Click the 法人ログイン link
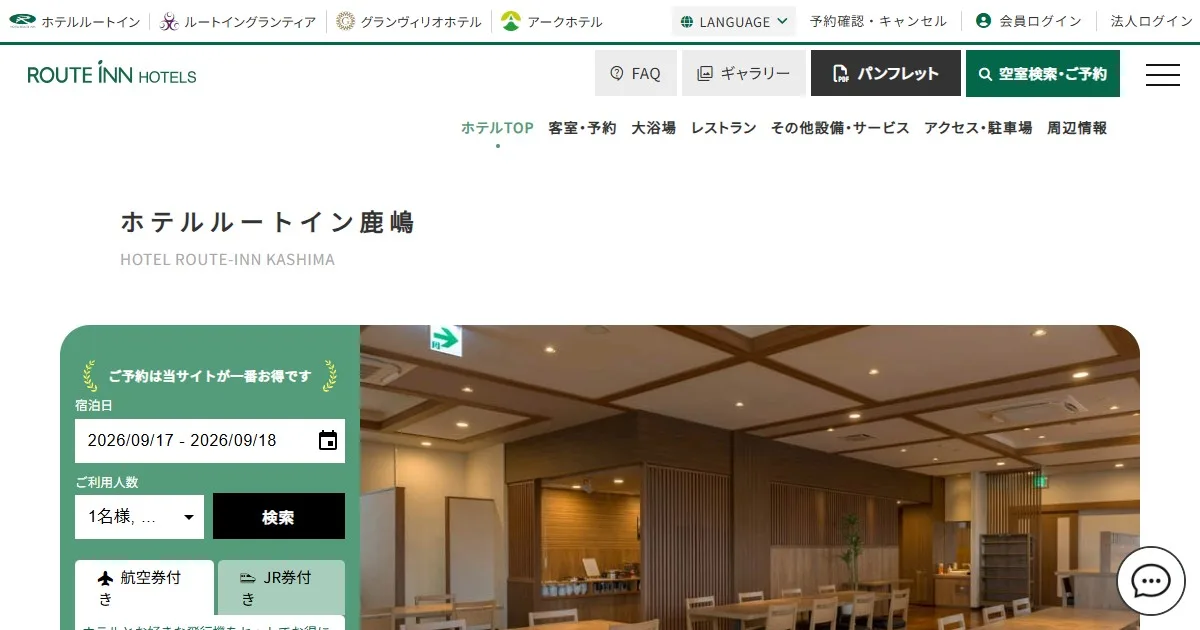This screenshot has width=1200, height=630. click(x=1151, y=21)
